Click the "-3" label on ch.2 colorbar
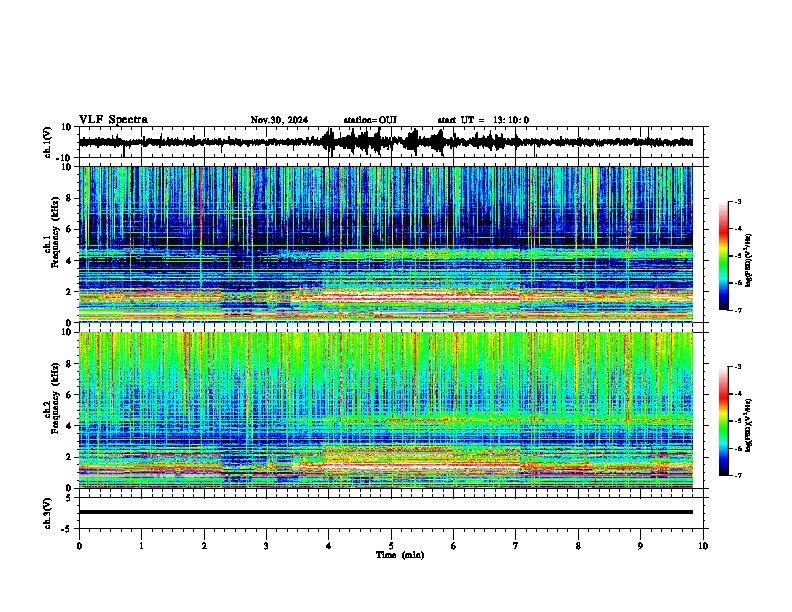 click(x=738, y=367)
